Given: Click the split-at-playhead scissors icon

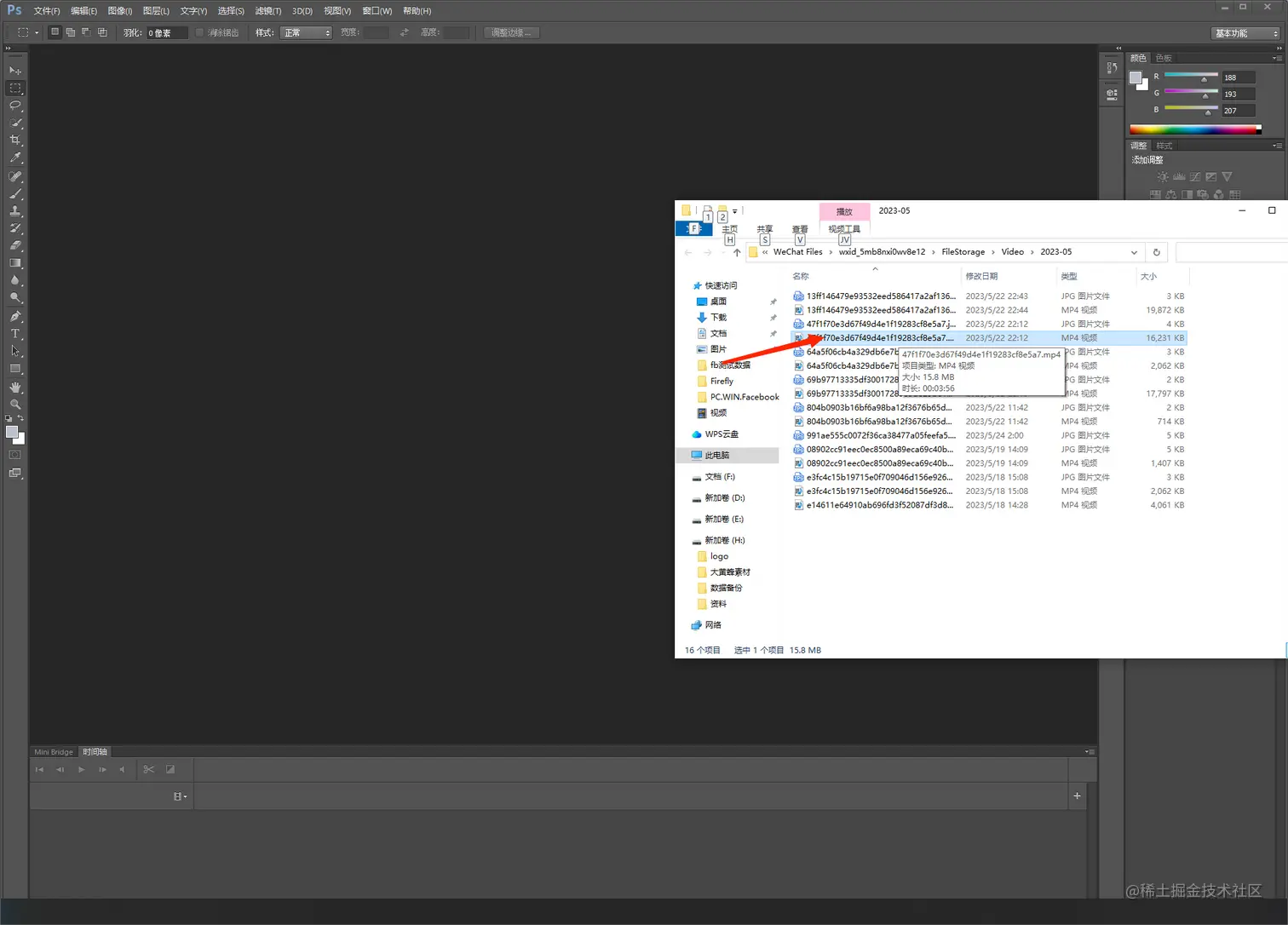Looking at the screenshot, I should click(149, 769).
